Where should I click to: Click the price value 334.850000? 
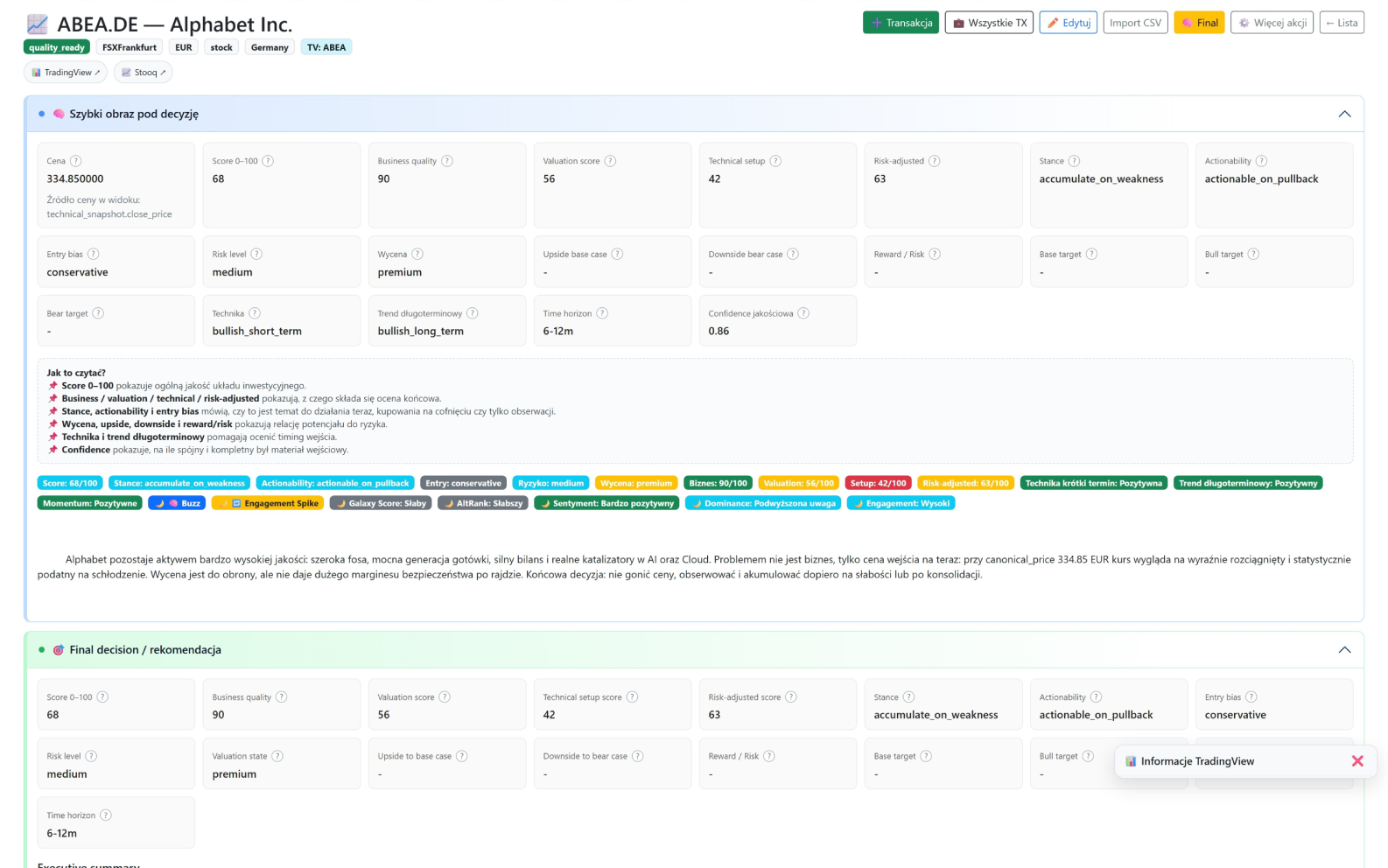pyautogui.click(x=75, y=178)
